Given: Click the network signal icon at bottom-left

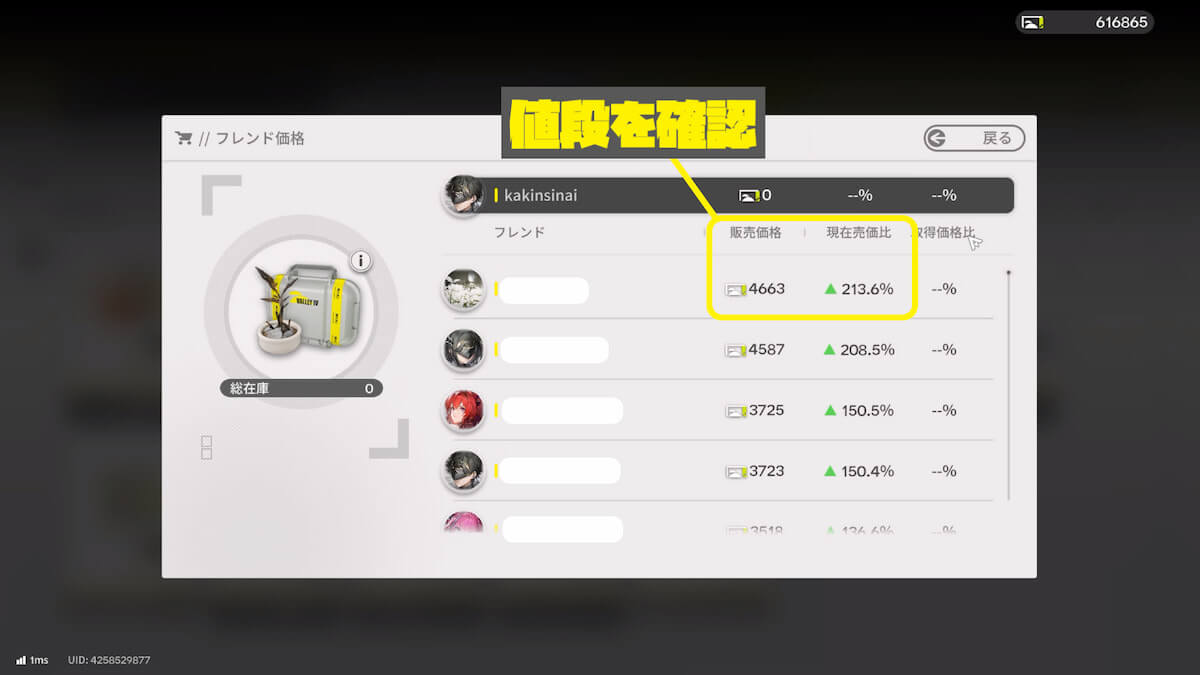Looking at the screenshot, I should tap(21, 660).
